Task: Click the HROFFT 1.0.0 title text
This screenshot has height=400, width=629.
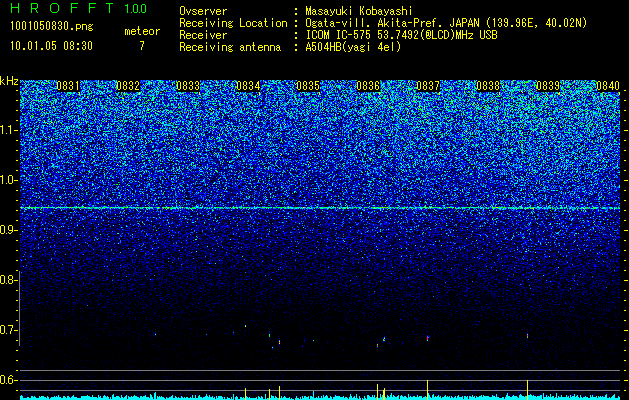Action: (78, 8)
